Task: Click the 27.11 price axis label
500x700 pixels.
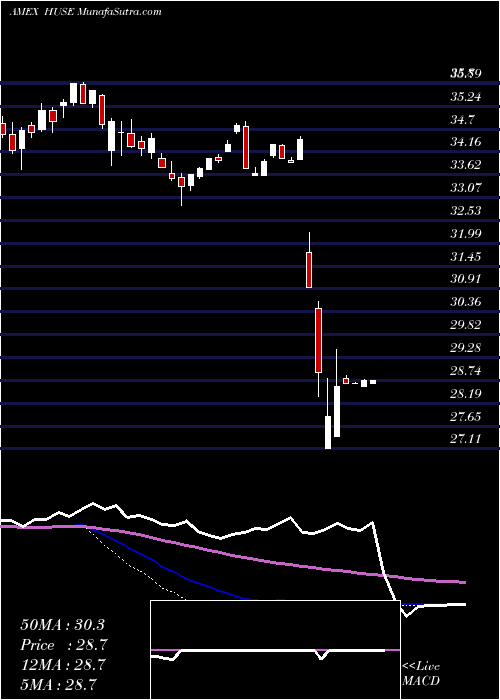Action: 466,439
